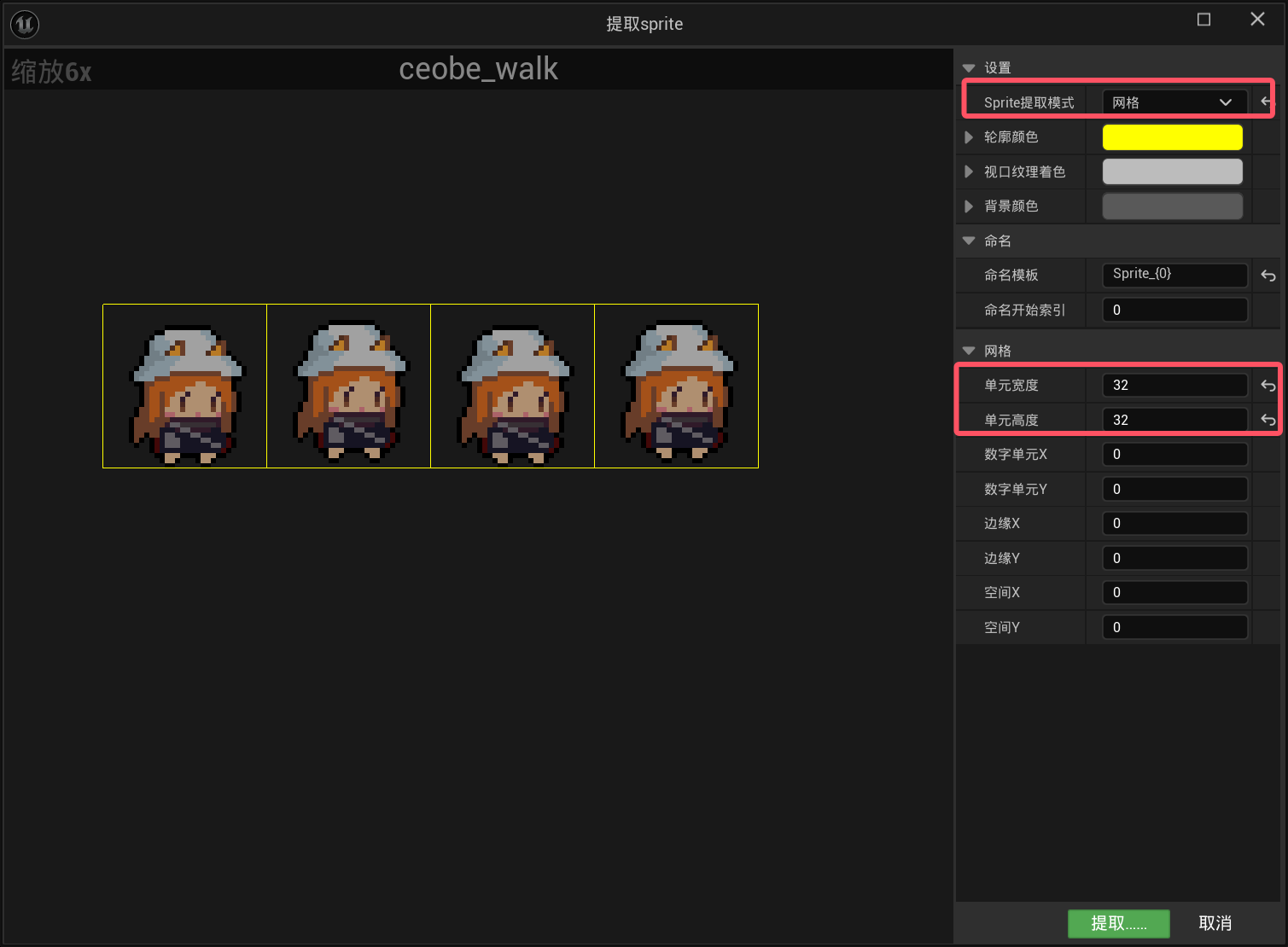Screen dimensions: 1288x947
Task: Click the 取消 button
Action: coord(1215,923)
